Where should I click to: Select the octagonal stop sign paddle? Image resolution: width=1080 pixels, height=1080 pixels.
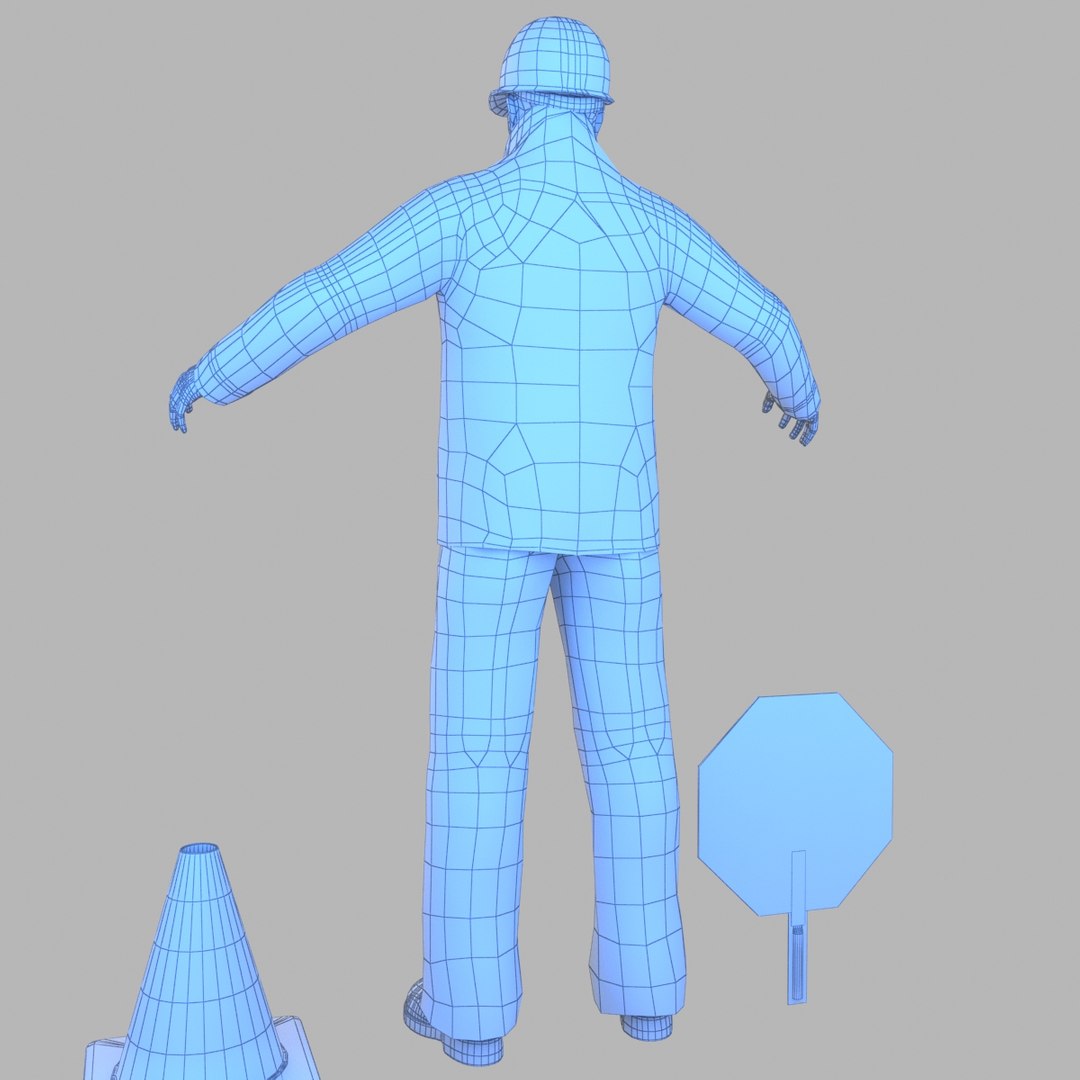click(796, 806)
